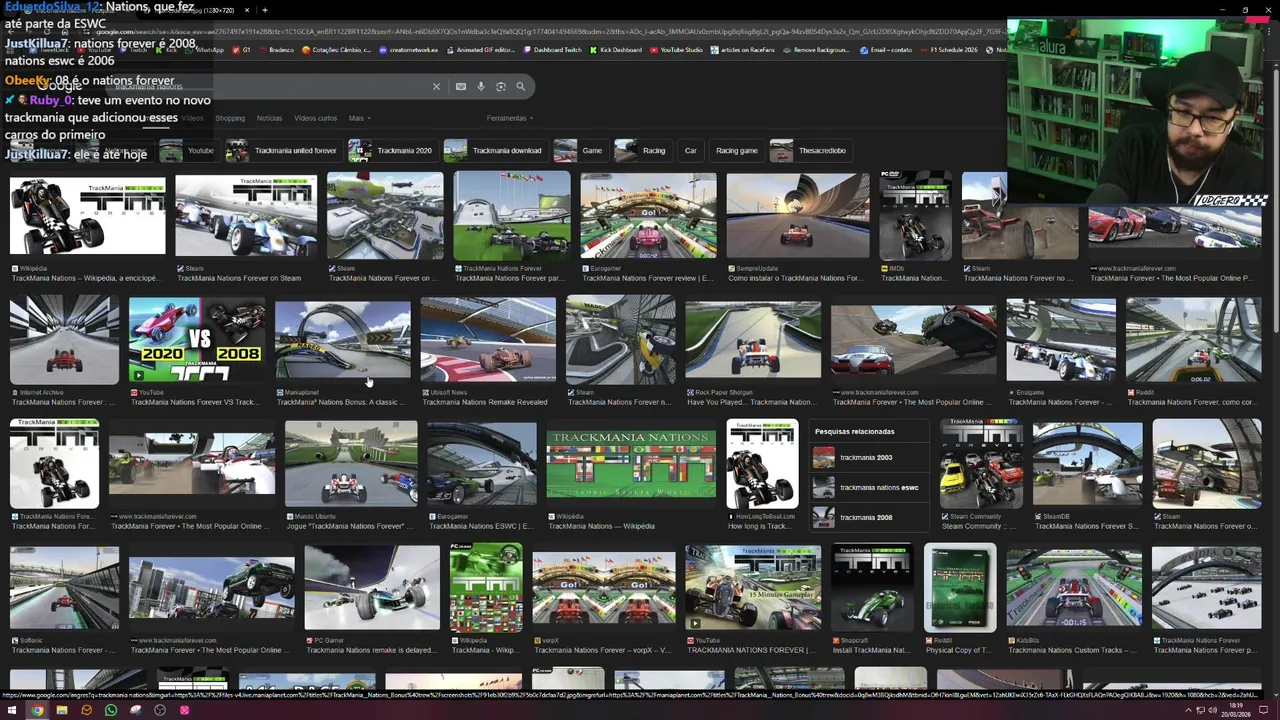Image resolution: width=1280 pixels, height=720 pixels.
Task: Open the Dashboard Twitch bookmark
Action: pos(552,50)
